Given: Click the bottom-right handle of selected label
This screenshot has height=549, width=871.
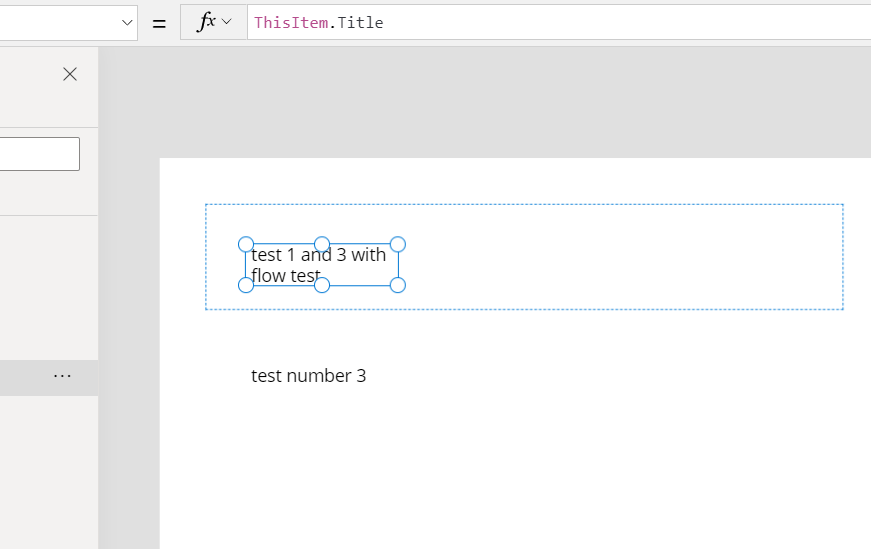Looking at the screenshot, I should click(x=398, y=285).
